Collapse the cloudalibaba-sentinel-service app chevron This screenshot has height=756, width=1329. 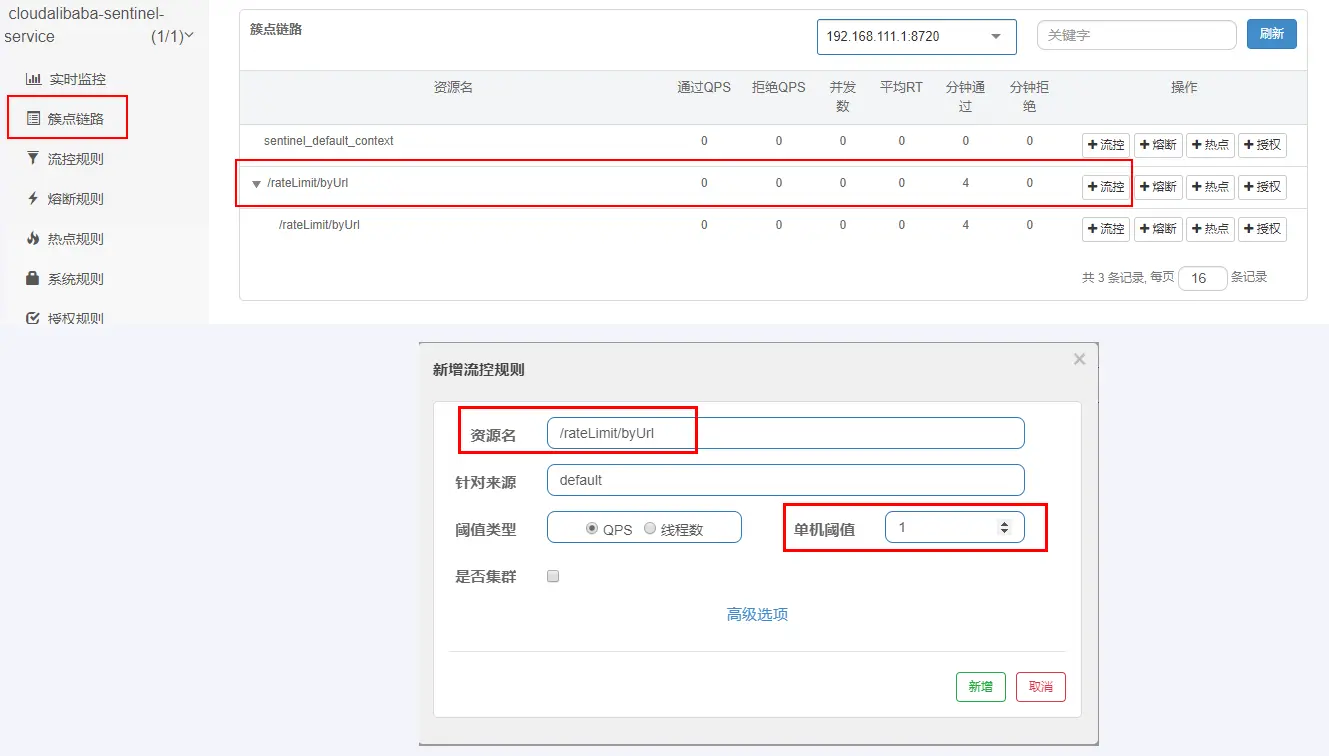(189, 36)
